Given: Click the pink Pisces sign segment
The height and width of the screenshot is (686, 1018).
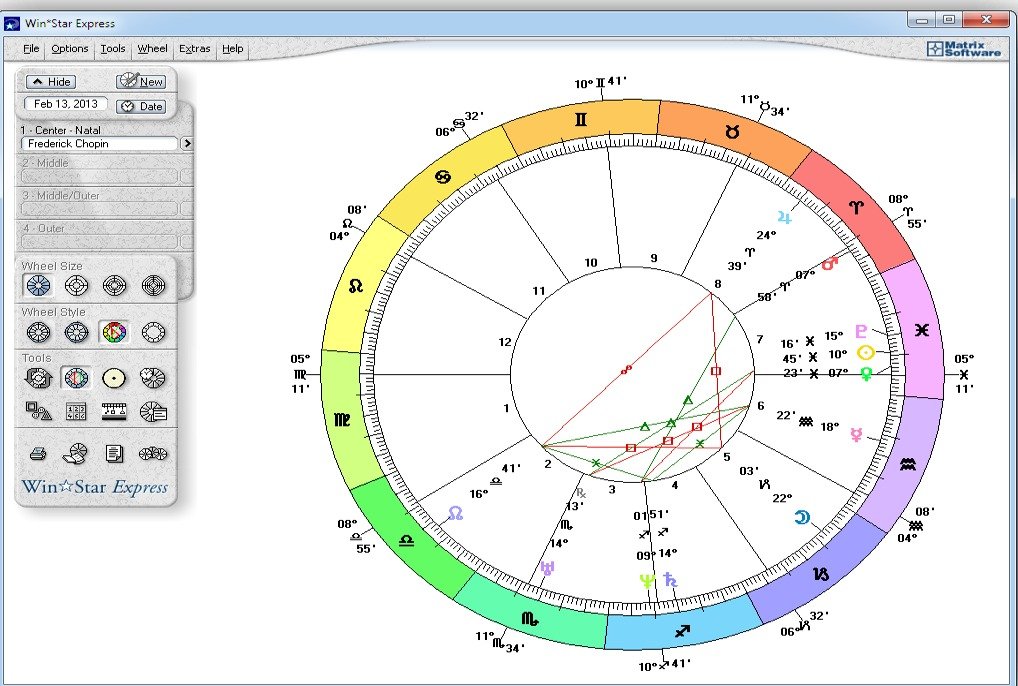Looking at the screenshot, I should tap(921, 330).
